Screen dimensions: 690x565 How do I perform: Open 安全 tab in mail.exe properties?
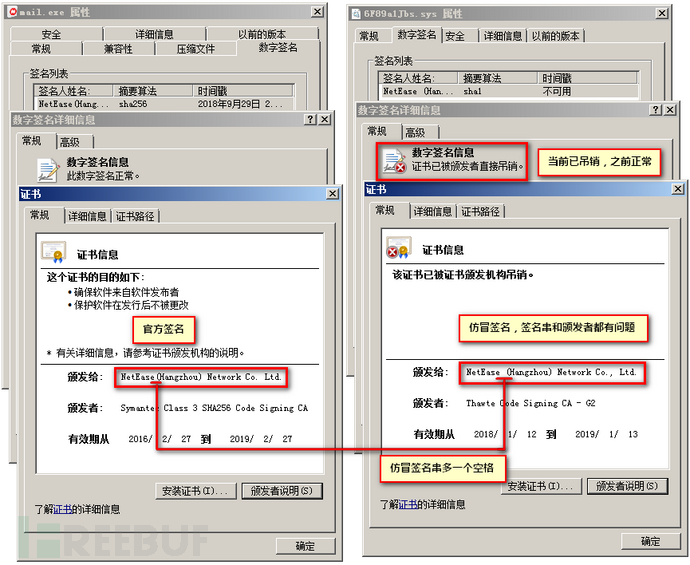pos(56,34)
